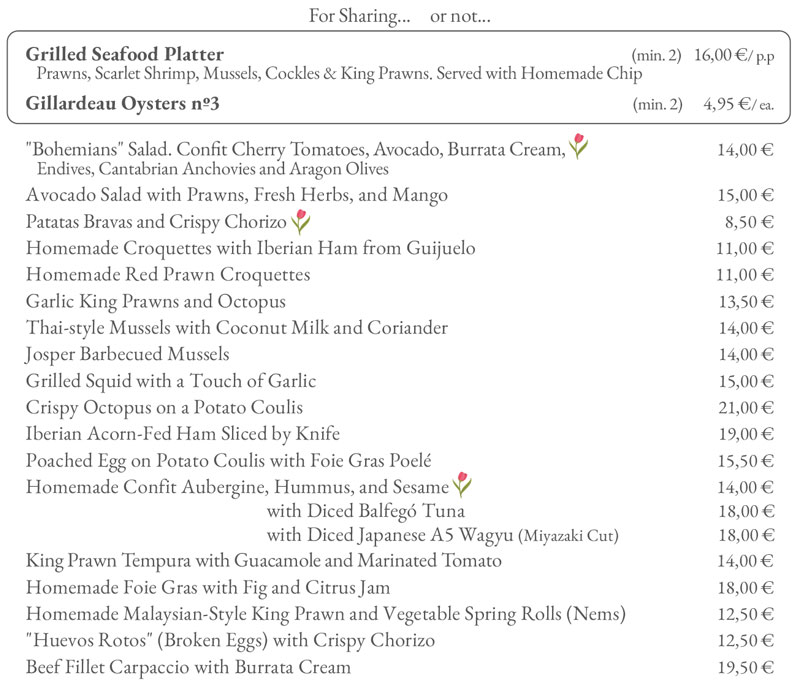Screen dimensions: 800x693
Task: Choose Avocado Salad with Prawns and Mango
Action: click(x=237, y=195)
